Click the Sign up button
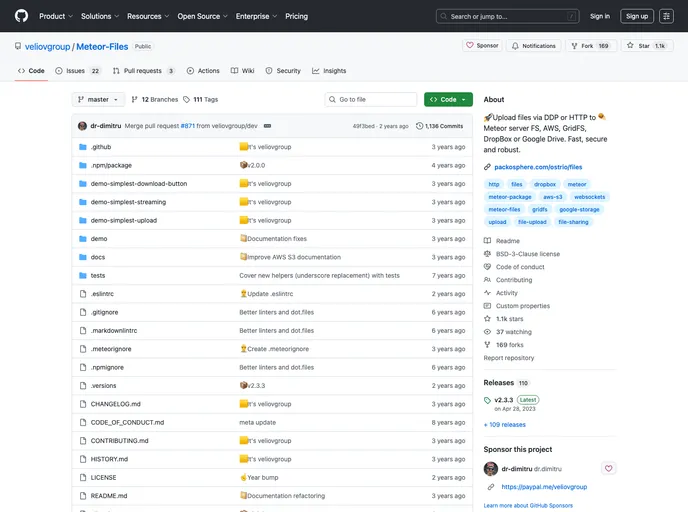The height and width of the screenshot is (512, 688). (637, 16)
